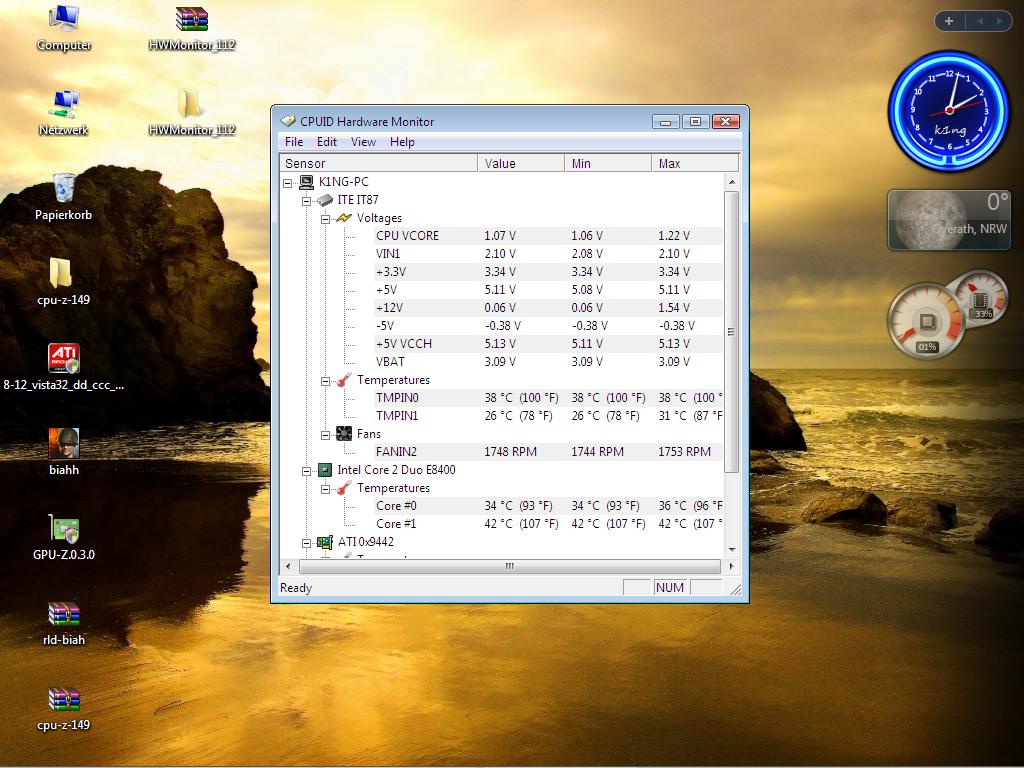The height and width of the screenshot is (768, 1024).
Task: Open the Edit menu
Action: (327, 142)
